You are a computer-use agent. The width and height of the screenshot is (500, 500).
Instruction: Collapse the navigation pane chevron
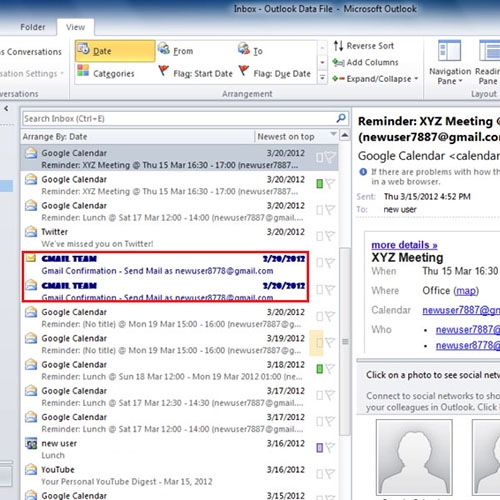(x=6, y=108)
